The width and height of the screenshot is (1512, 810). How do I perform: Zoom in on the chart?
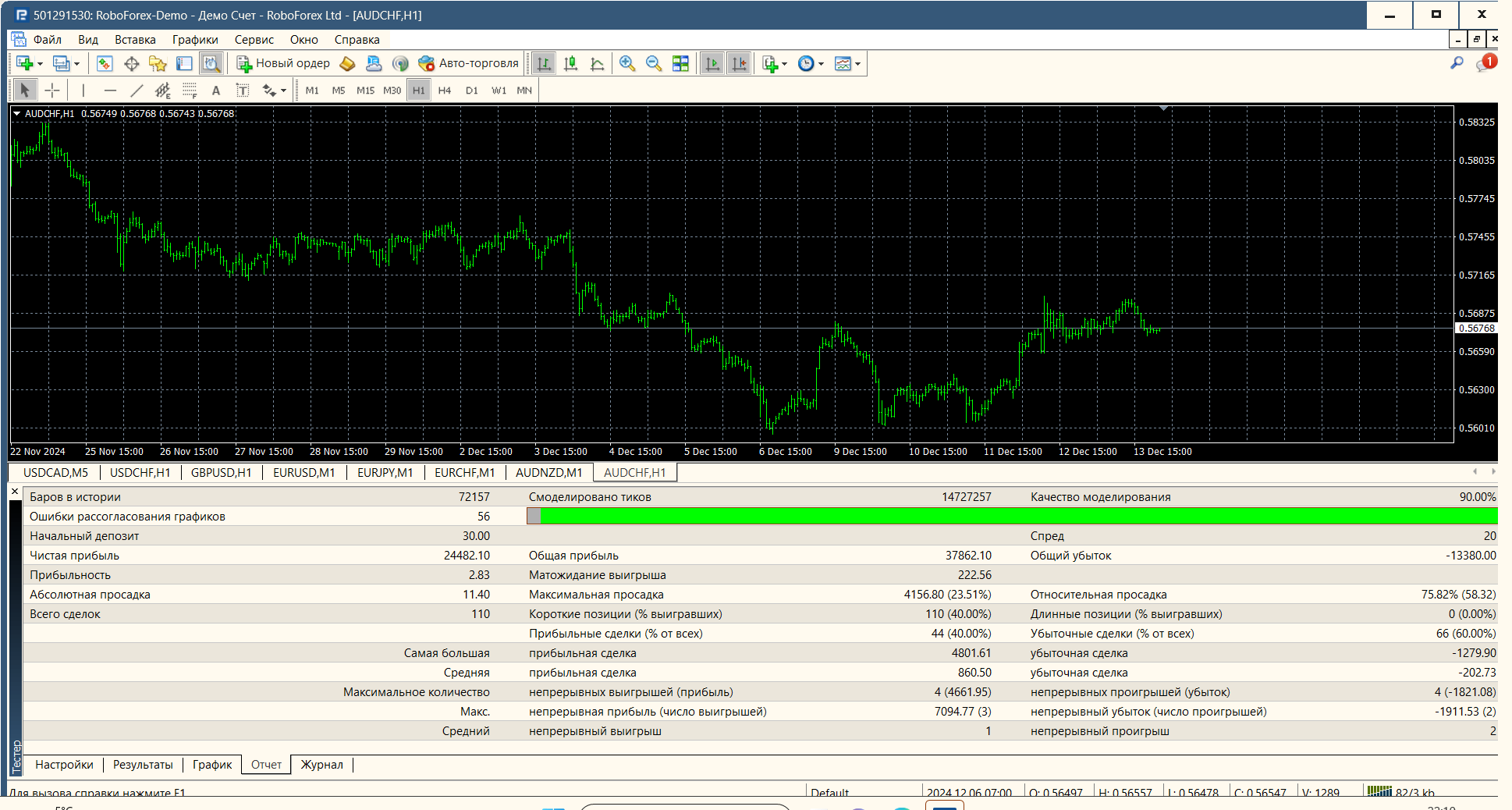(627, 63)
